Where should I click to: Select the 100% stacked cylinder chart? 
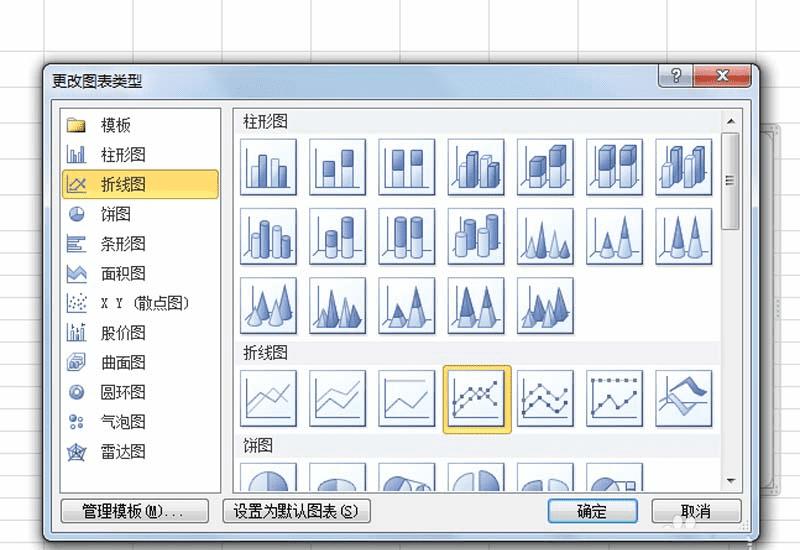coord(407,236)
